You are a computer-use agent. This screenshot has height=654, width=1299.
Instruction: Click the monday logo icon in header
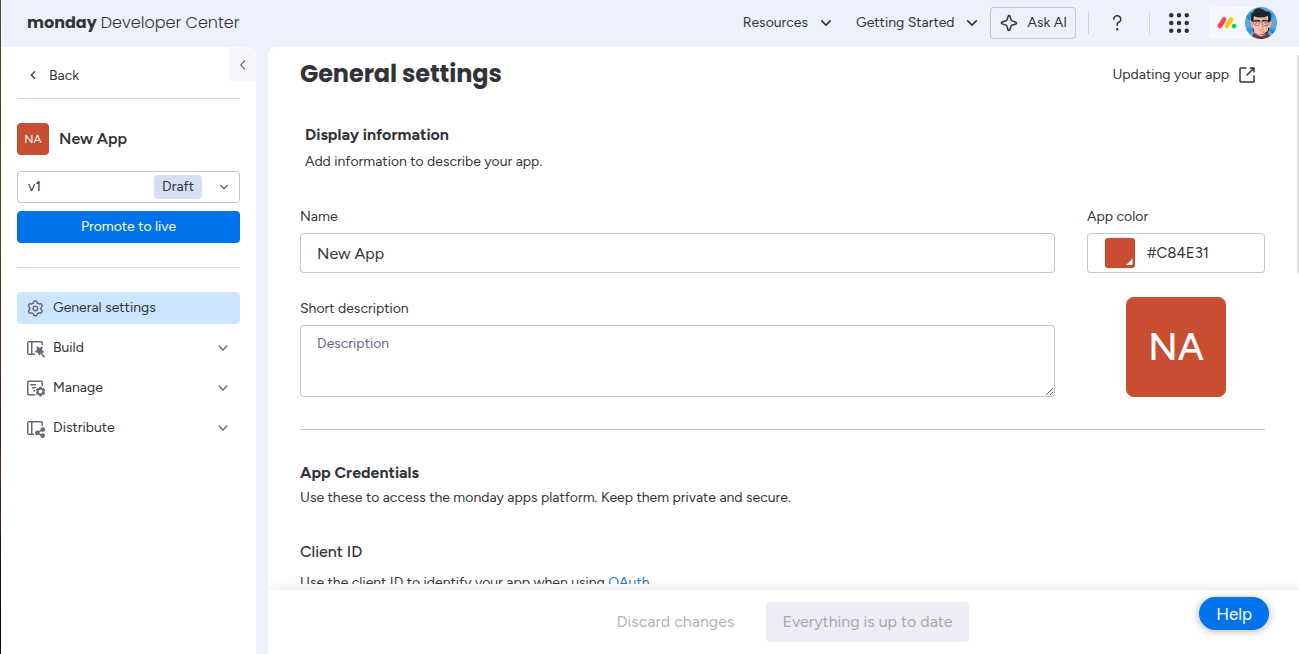coord(1226,23)
